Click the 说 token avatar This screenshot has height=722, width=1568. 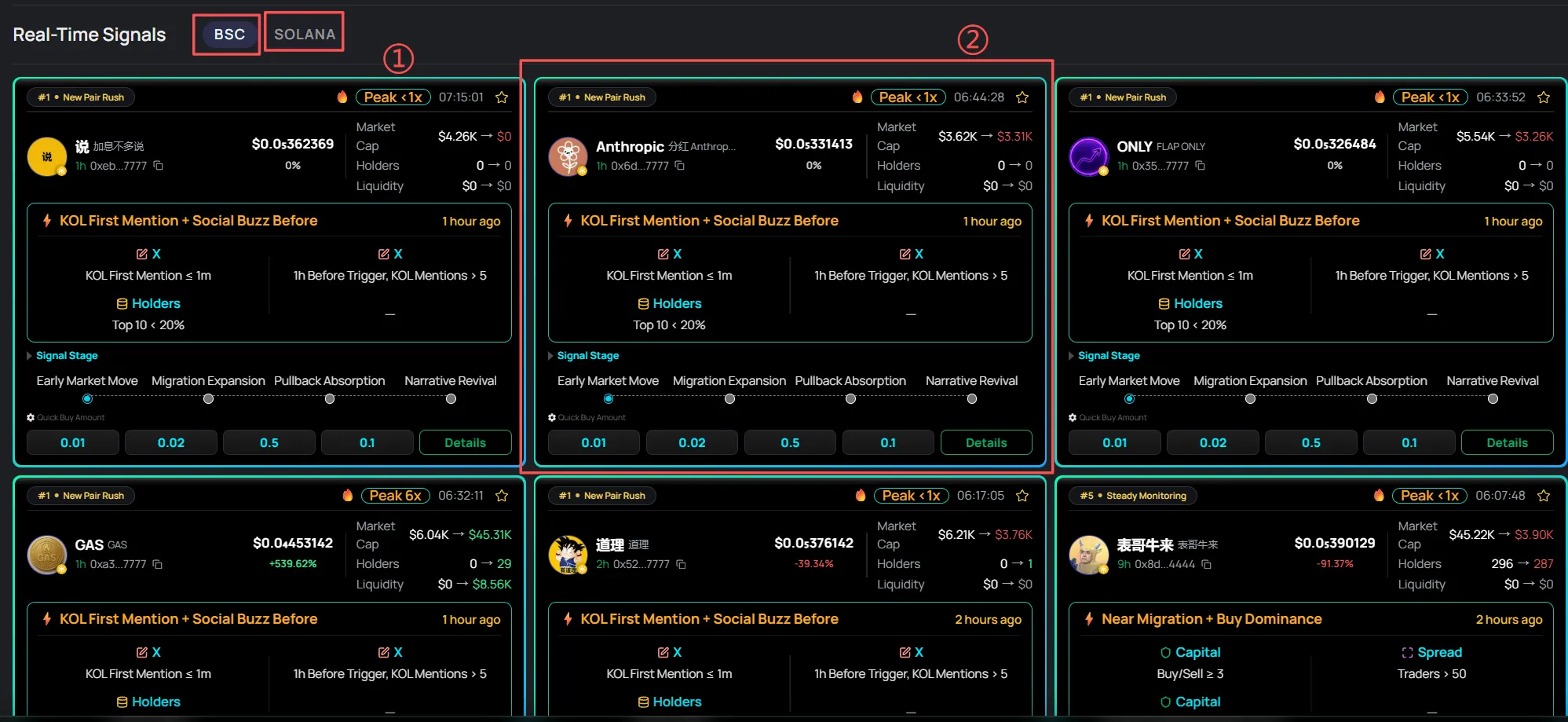[x=47, y=156]
